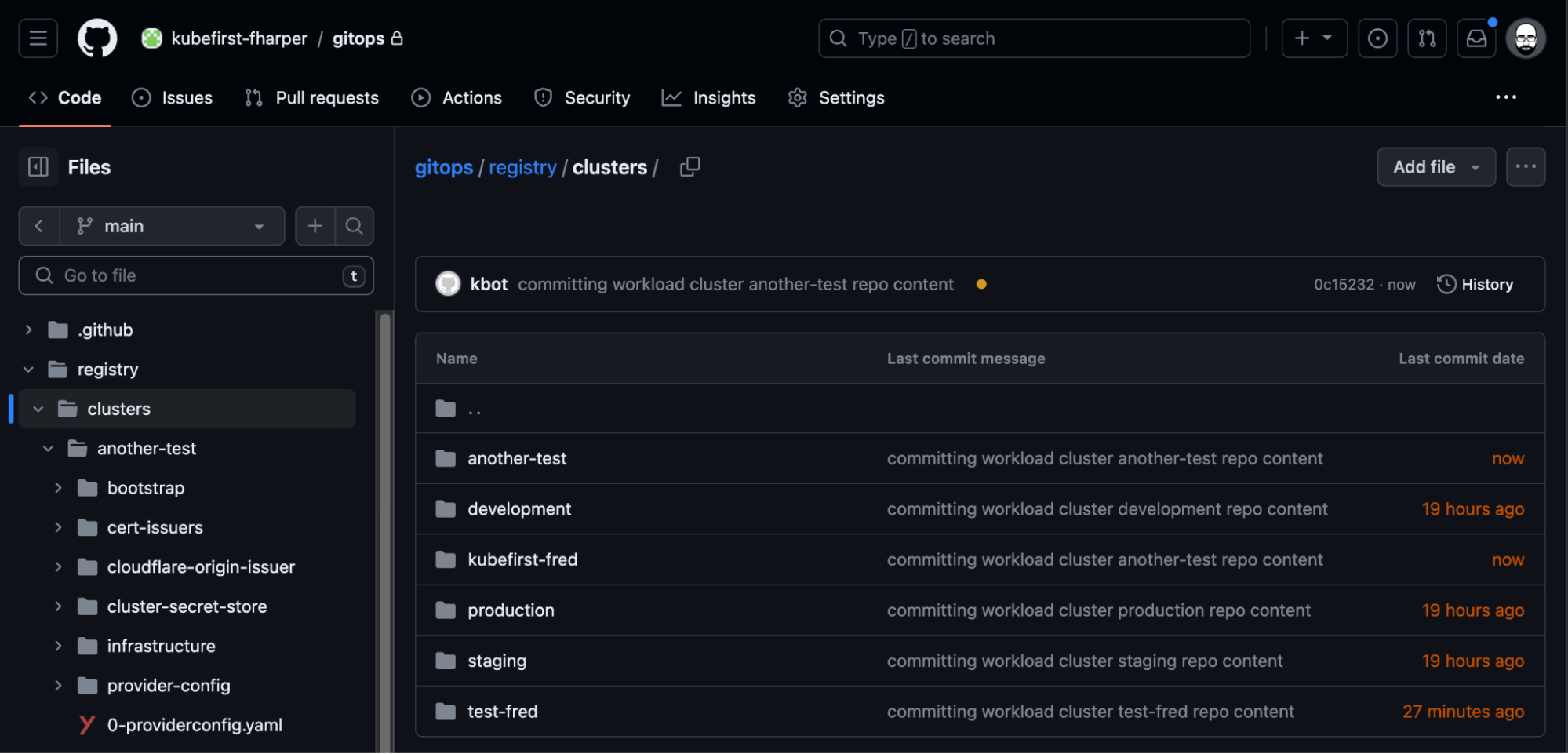
Task: Switch to the Issues tab
Action: coord(173,97)
